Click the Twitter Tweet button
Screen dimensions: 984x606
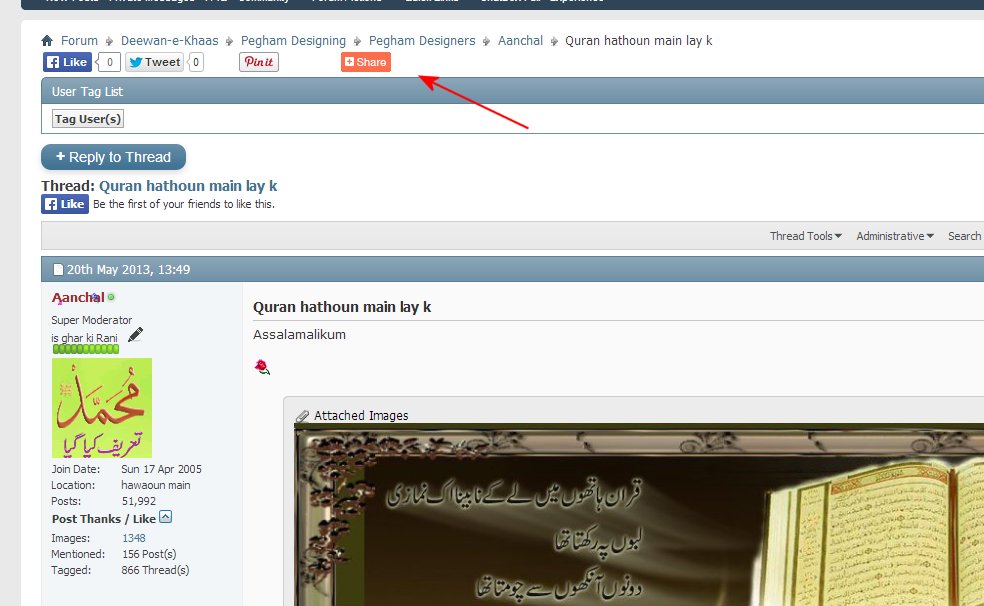154,62
